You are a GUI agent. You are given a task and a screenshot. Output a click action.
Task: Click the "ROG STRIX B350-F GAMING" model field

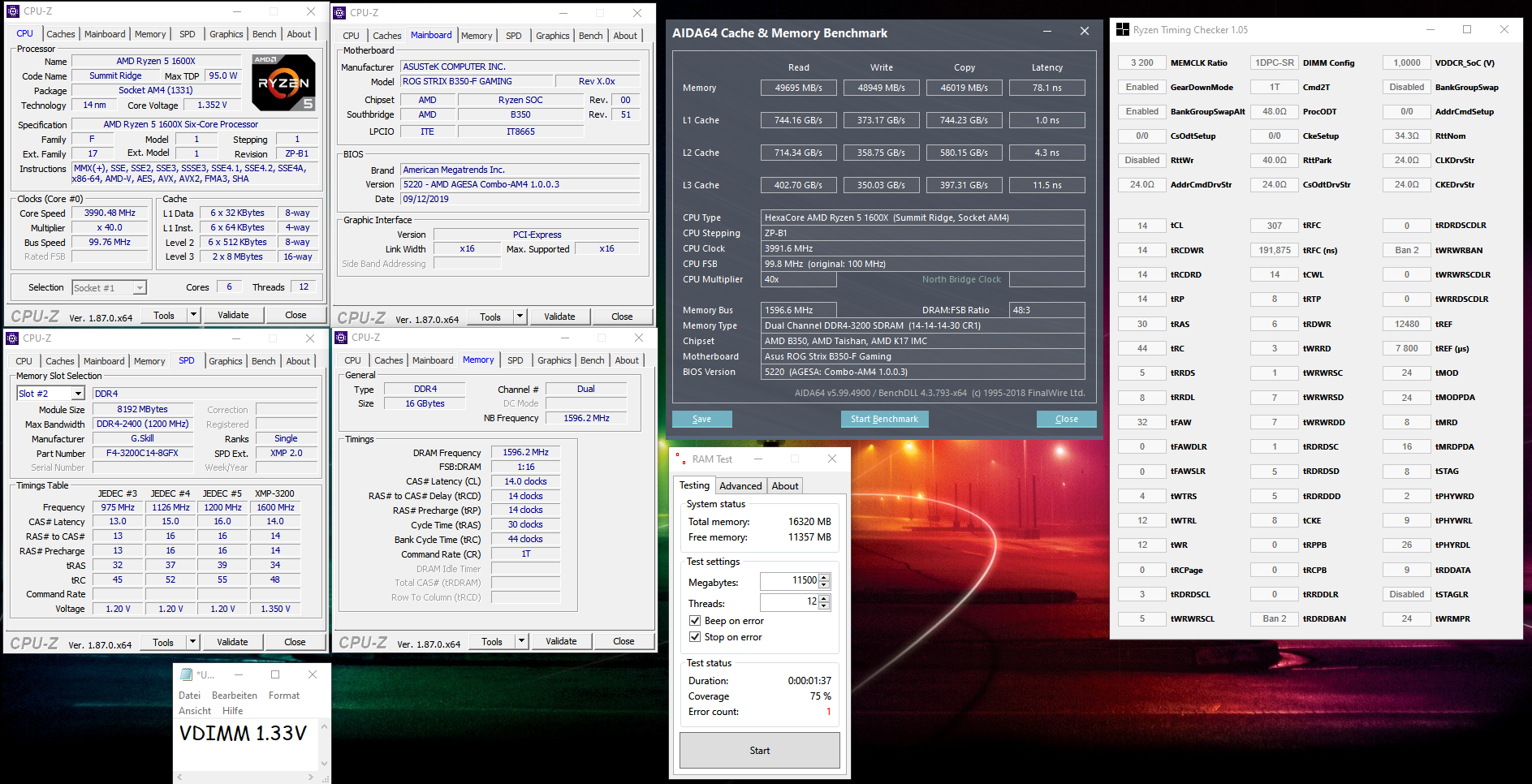477,81
